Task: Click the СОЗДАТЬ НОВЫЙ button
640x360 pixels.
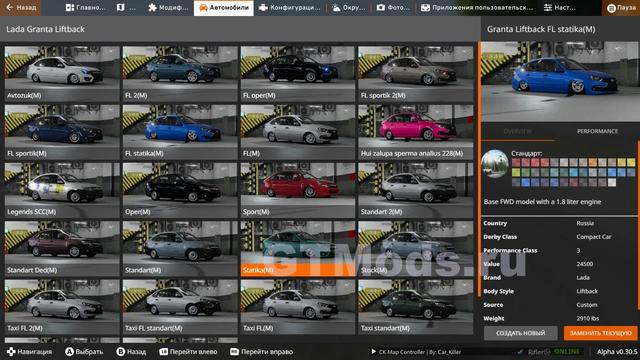Action: [520, 333]
